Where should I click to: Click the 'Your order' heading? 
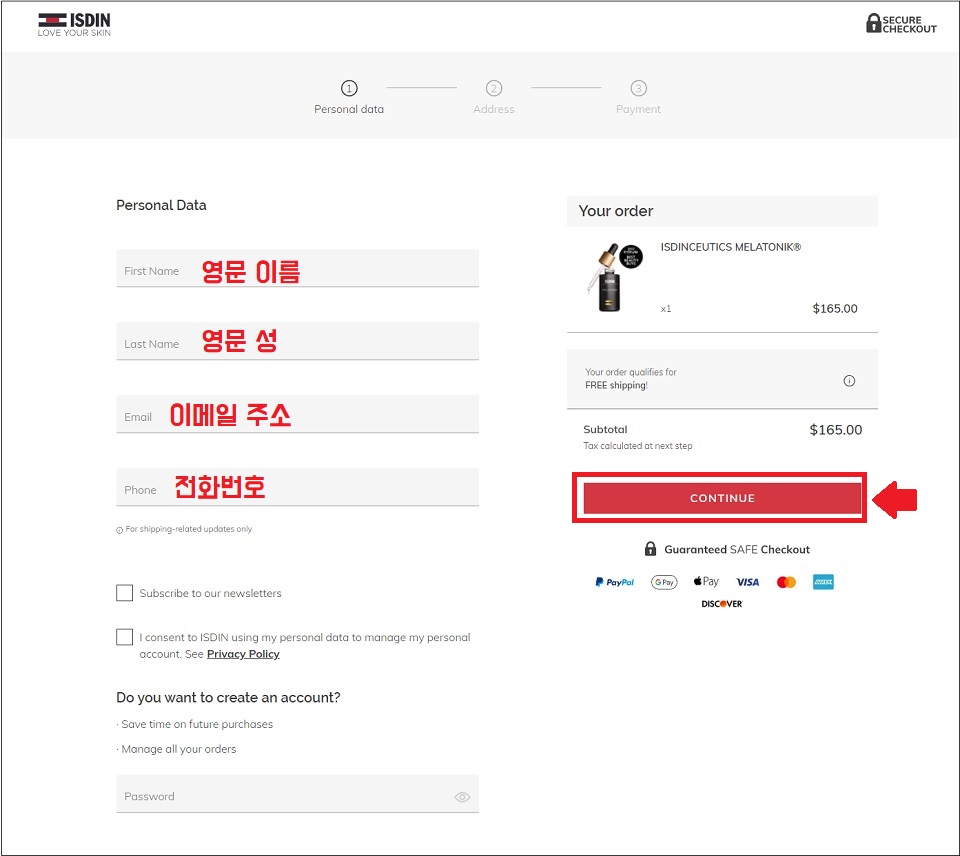pyautogui.click(x=616, y=211)
